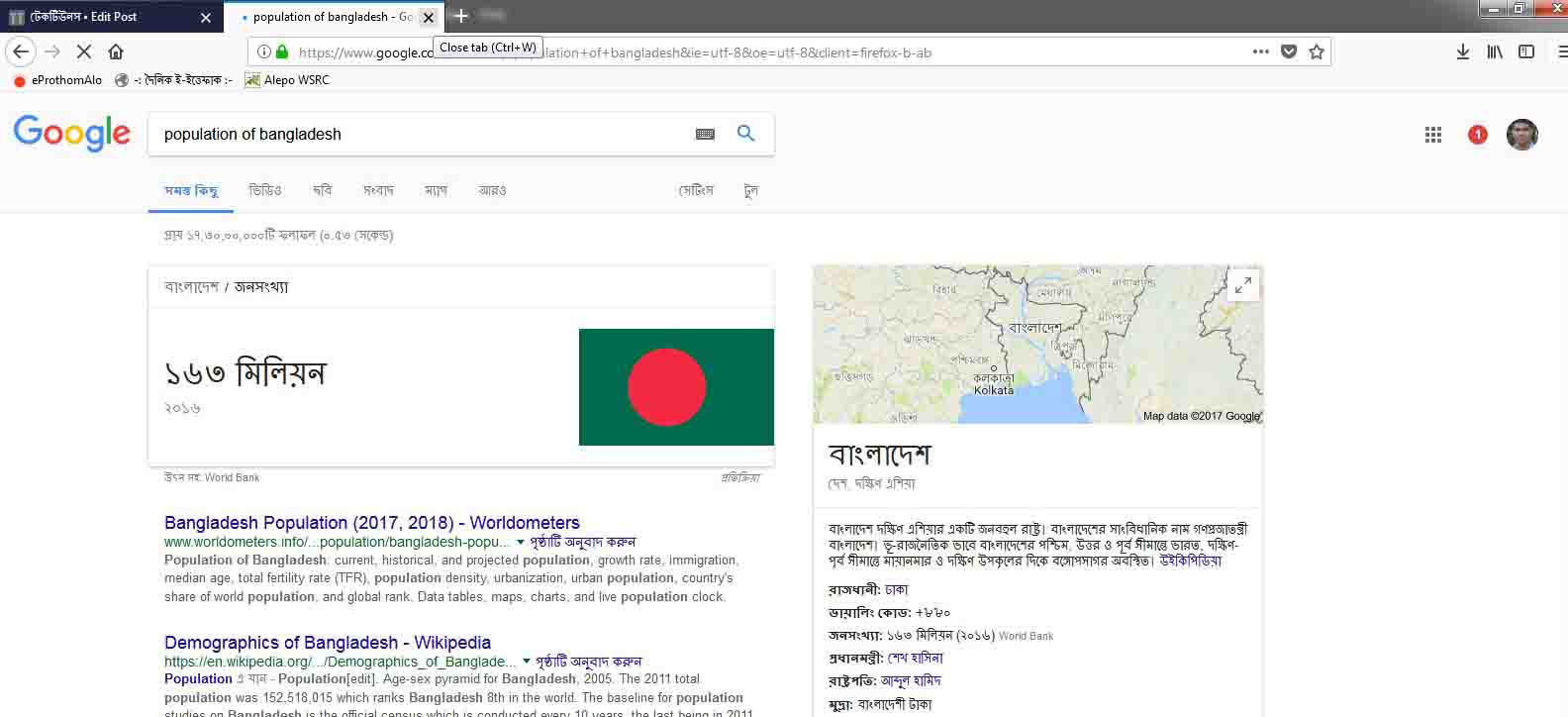Switch to the ছবি (Images) results tab
1568x717 pixels.
(x=323, y=190)
